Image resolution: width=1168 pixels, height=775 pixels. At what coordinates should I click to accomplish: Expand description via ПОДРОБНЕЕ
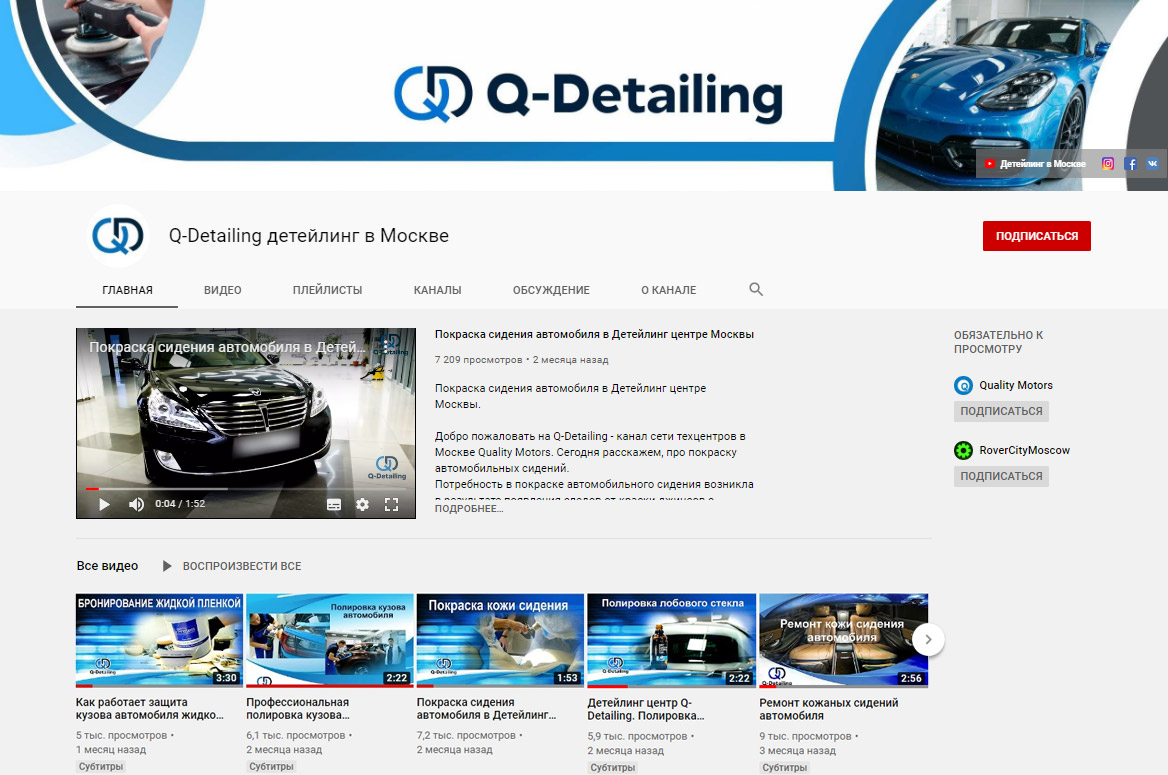pyautogui.click(x=469, y=509)
